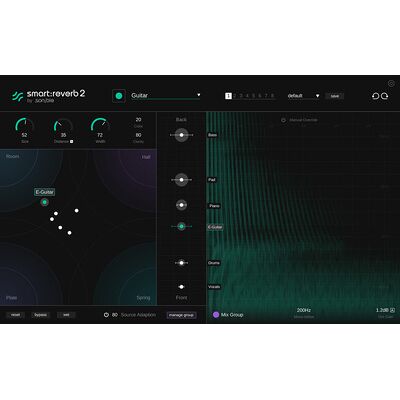Select the green E-Guitar node in the reverb matrix
This screenshot has width=400, height=400.
(x=44, y=202)
